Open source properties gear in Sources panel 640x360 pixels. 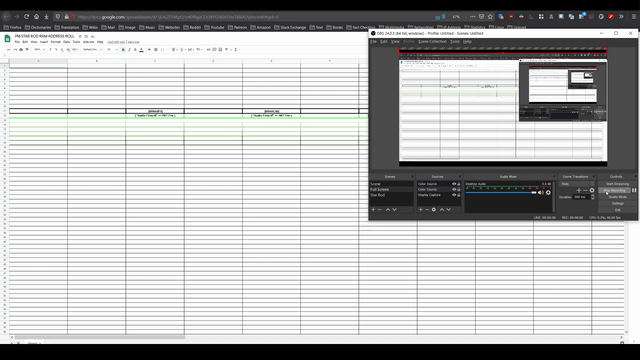(x=434, y=209)
